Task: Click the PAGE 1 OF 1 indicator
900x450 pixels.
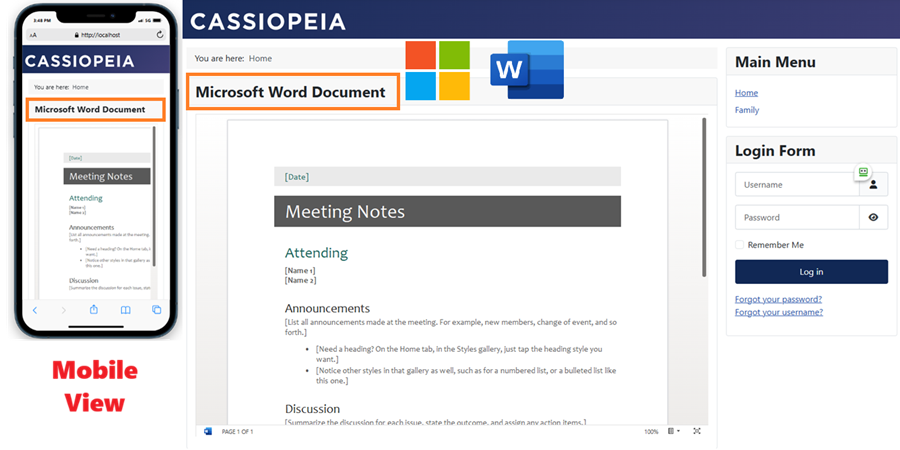Action: [x=237, y=431]
